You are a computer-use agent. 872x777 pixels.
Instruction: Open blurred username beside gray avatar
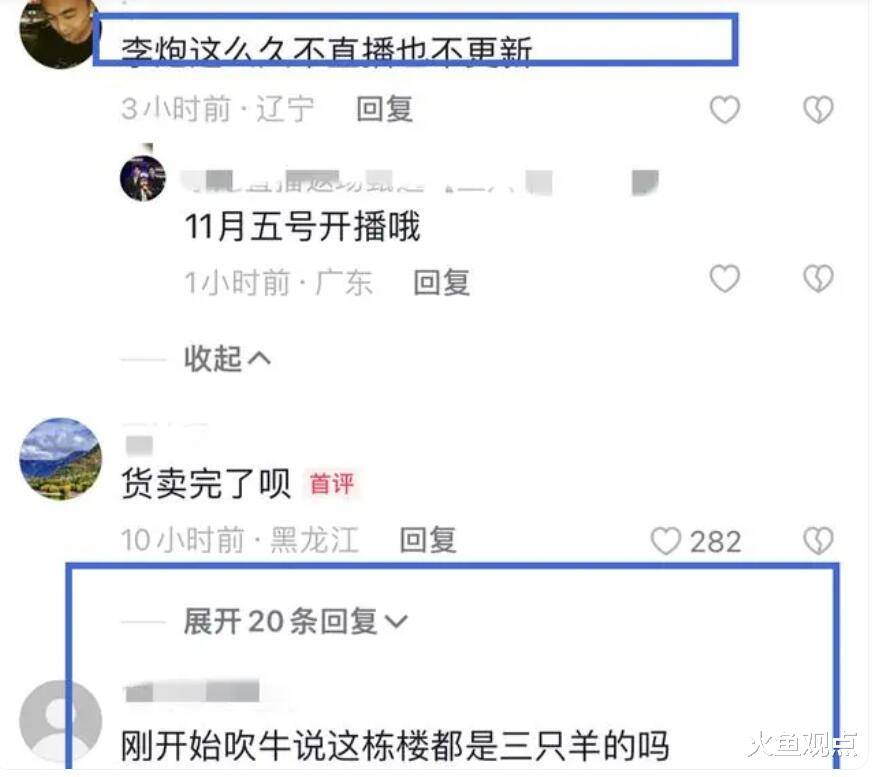click(192, 691)
